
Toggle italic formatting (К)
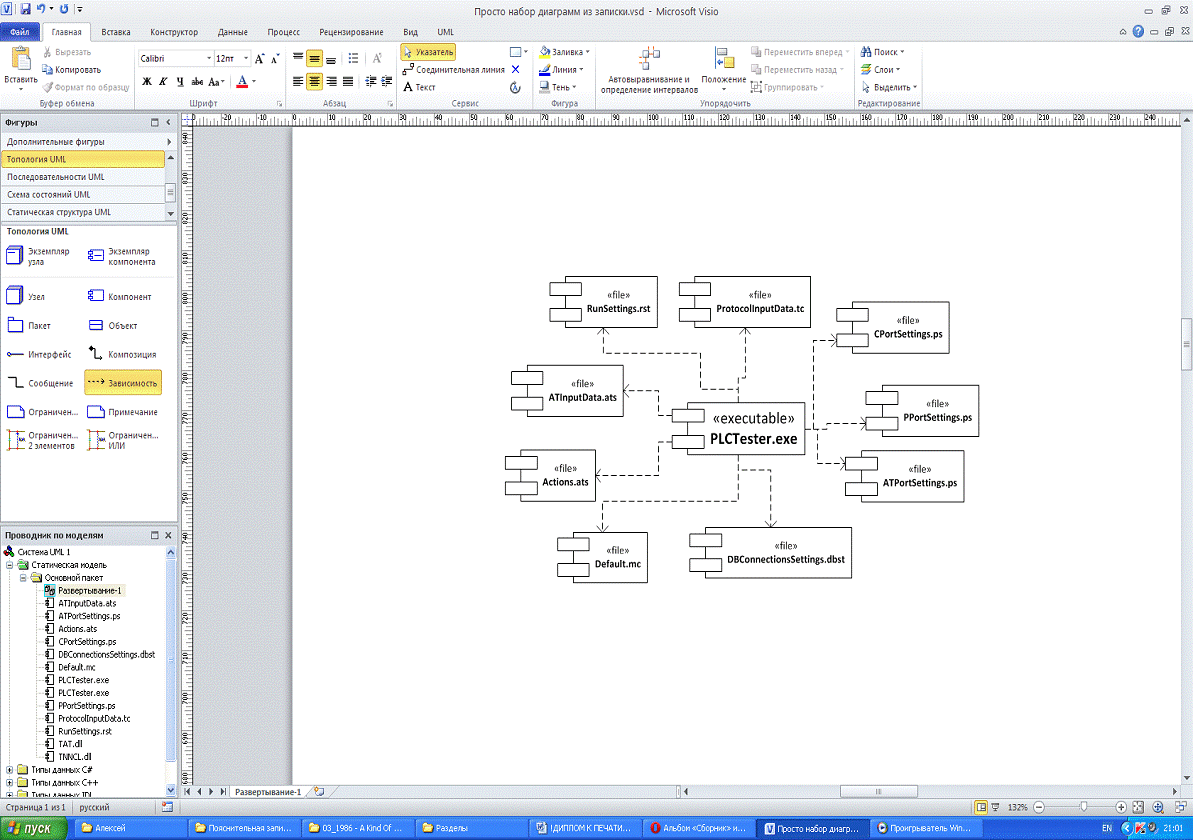click(163, 82)
